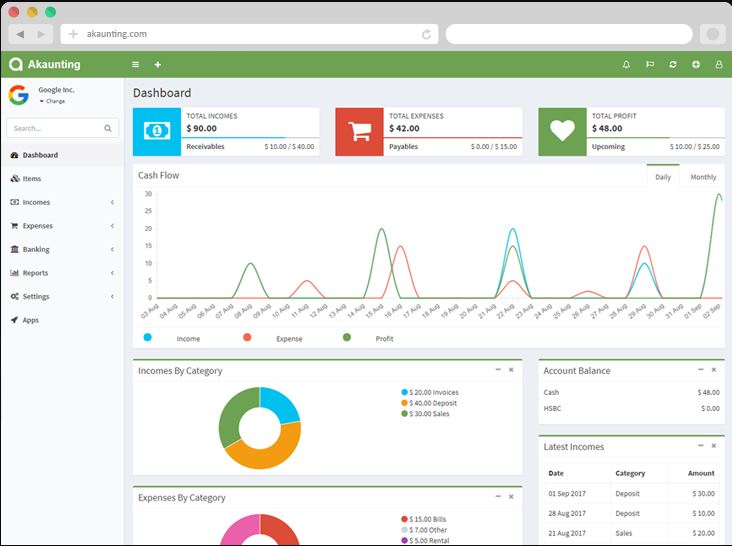Image resolution: width=732 pixels, height=546 pixels.
Task: Click the browser back arrow
Action: point(20,34)
